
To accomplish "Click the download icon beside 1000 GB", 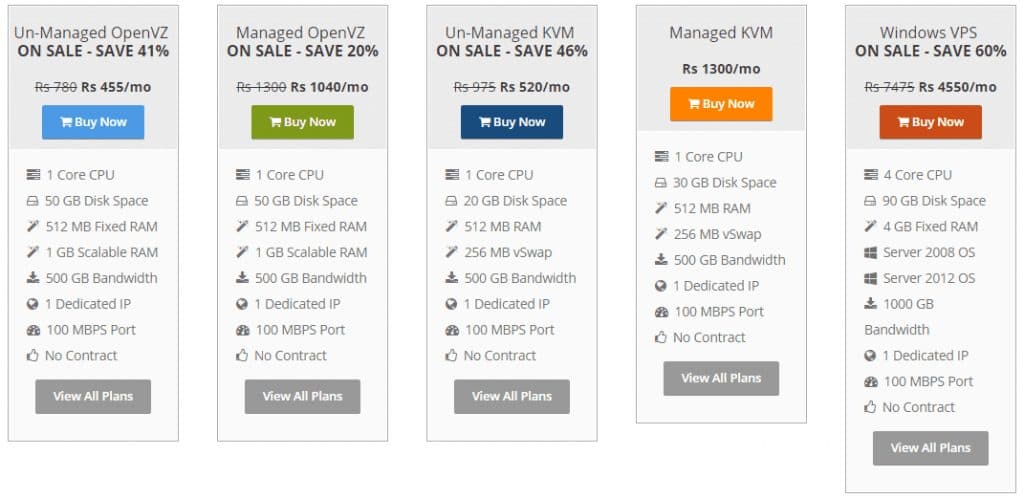I will [x=871, y=303].
